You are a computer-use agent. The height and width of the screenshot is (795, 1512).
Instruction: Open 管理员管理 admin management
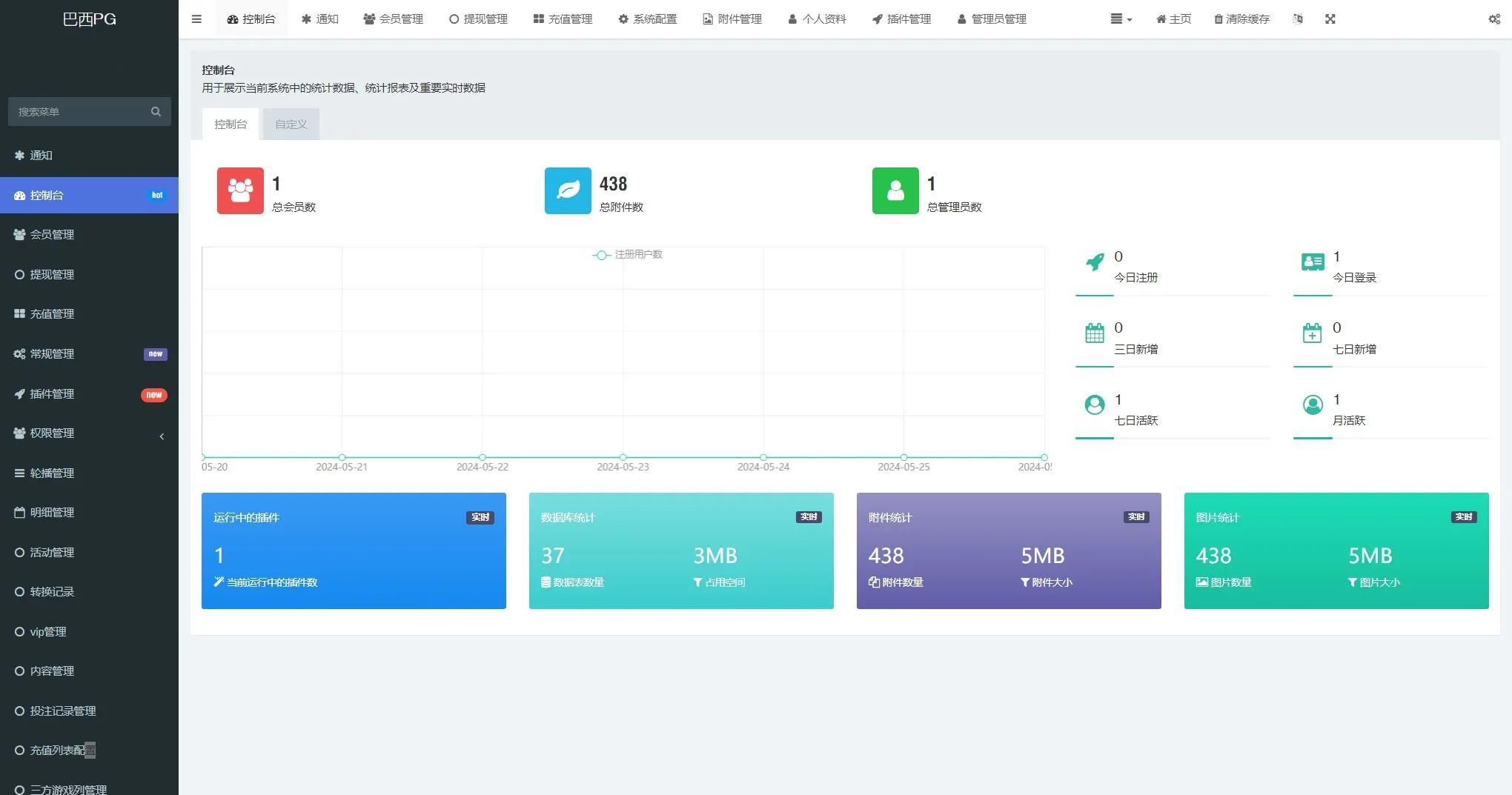(991, 19)
